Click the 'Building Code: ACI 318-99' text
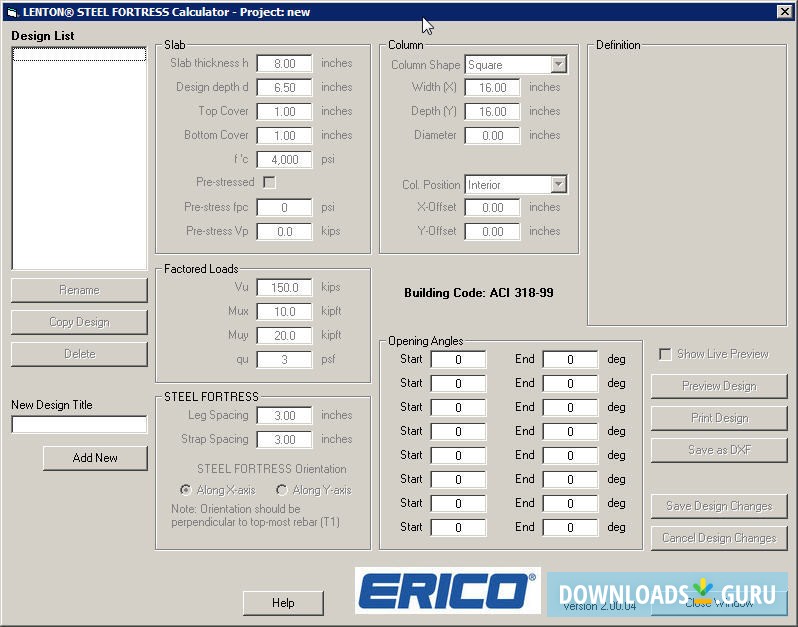This screenshot has height=627, width=798. click(478, 293)
